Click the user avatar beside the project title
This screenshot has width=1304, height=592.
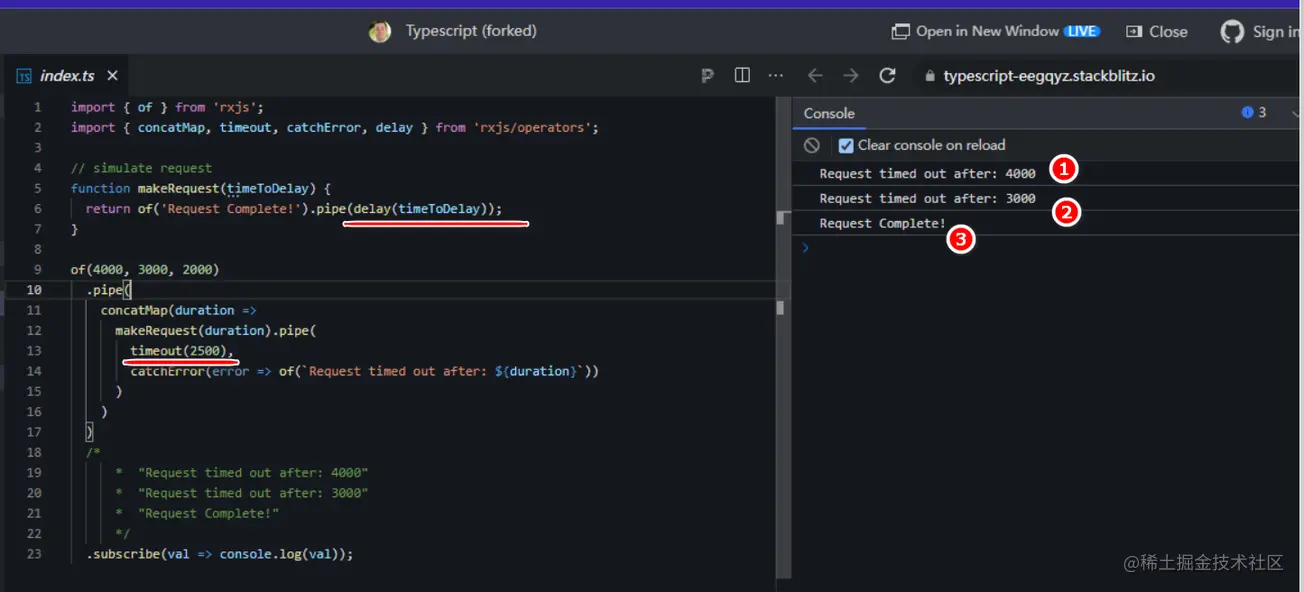coord(380,32)
